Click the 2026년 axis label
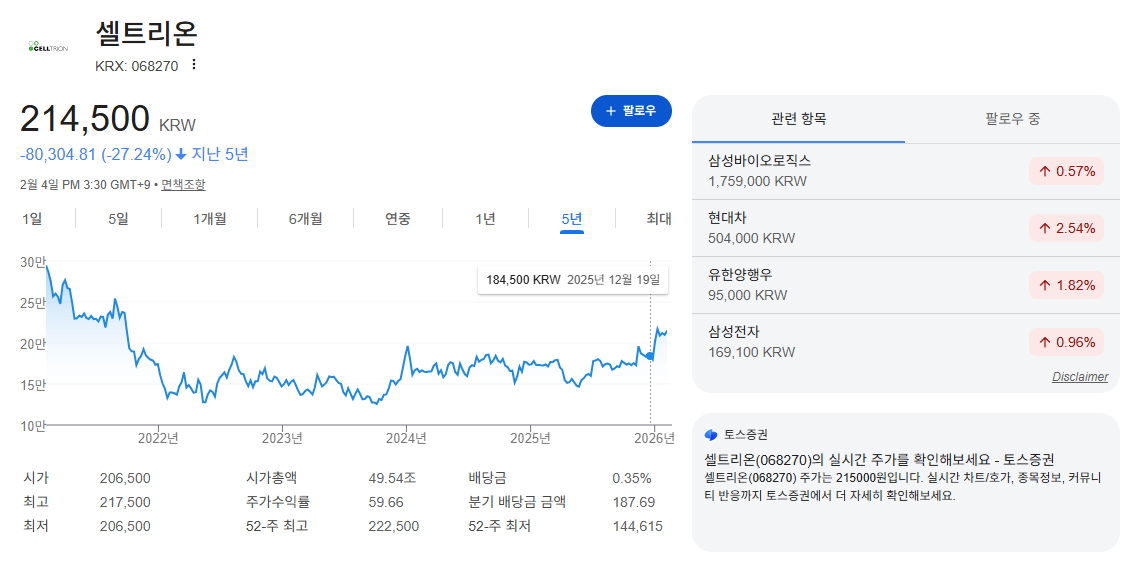This screenshot has height=564, width=1131. (653, 438)
